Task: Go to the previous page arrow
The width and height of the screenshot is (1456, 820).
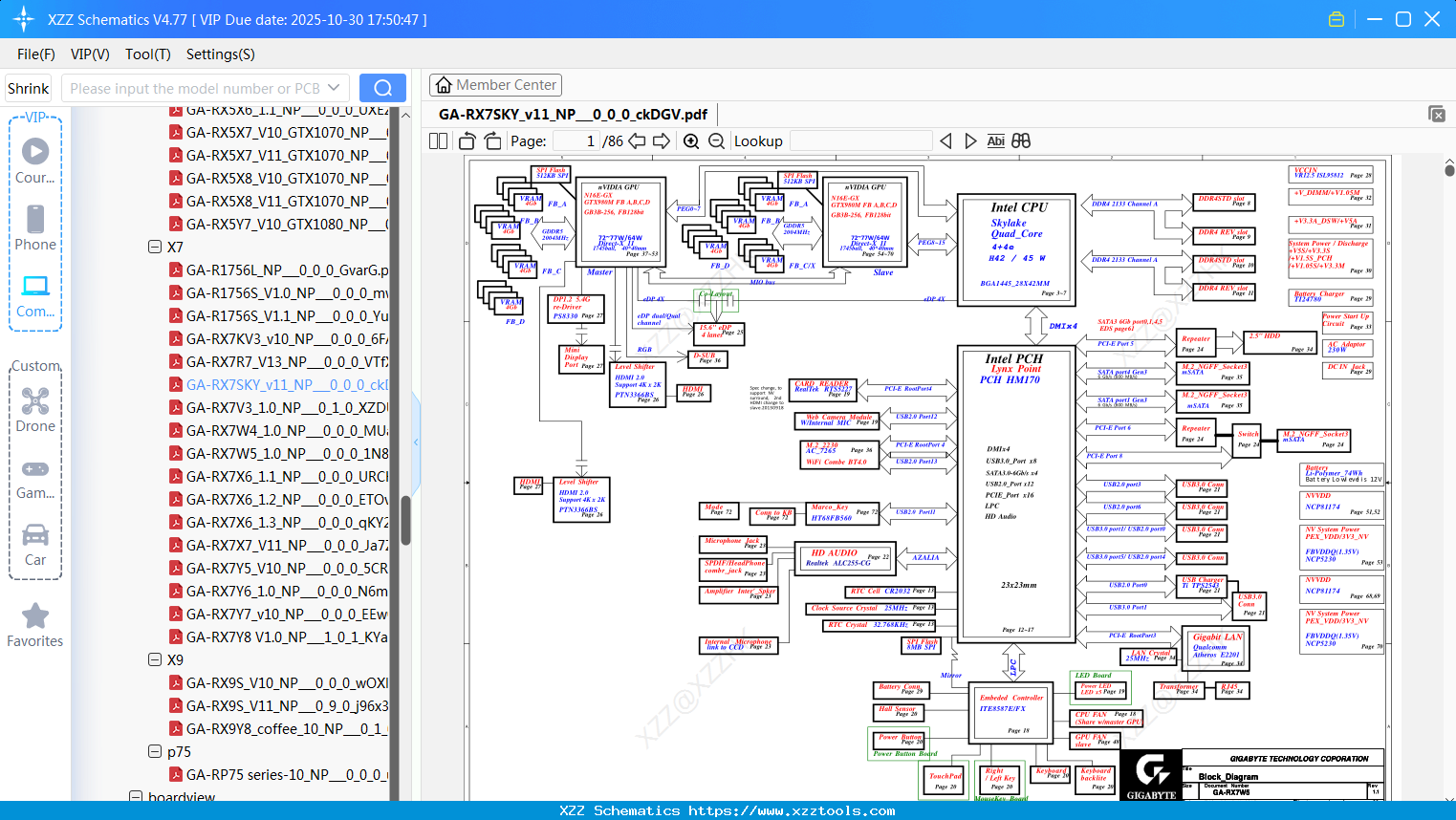Action: click(637, 140)
